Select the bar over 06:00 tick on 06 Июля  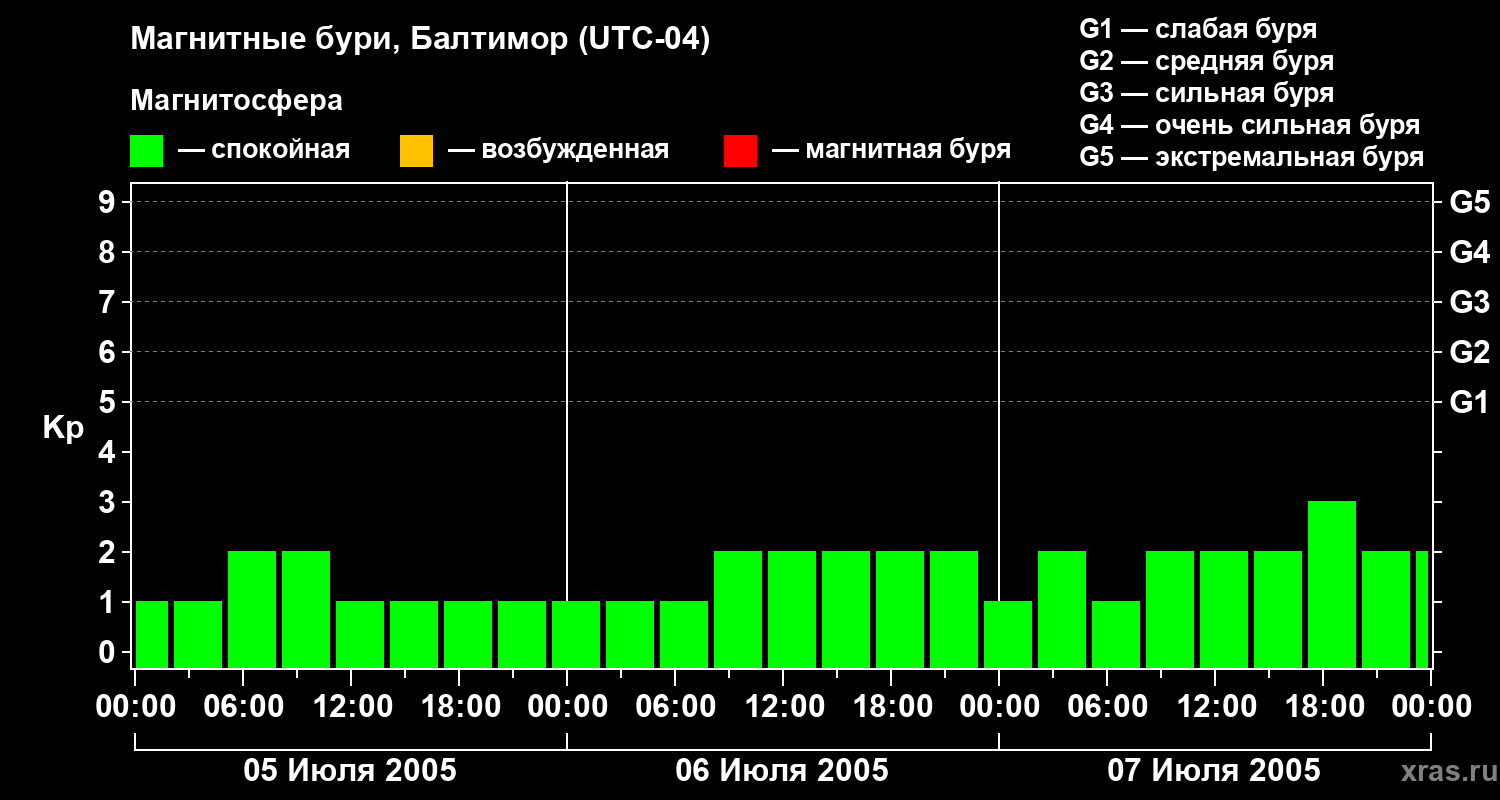pyautogui.click(x=684, y=634)
